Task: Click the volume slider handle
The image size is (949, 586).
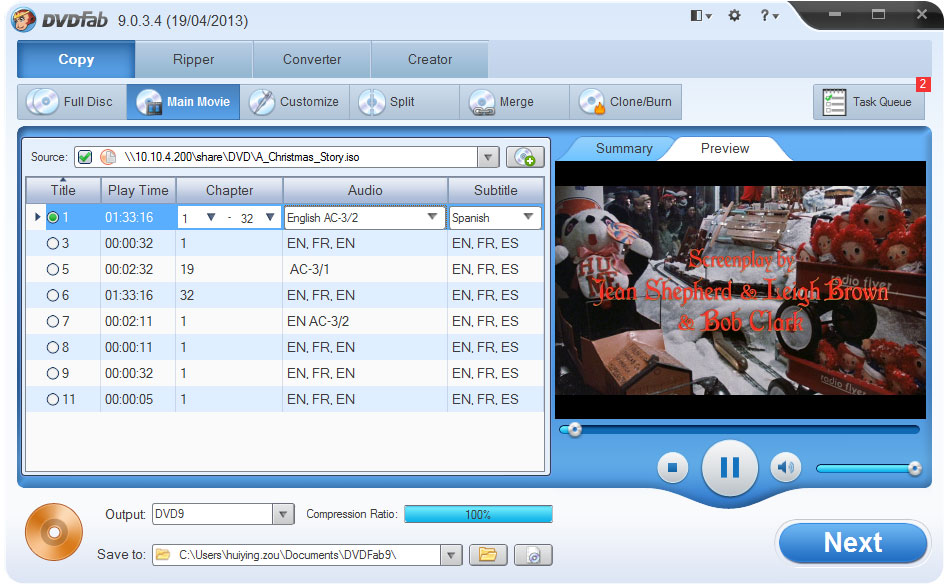Action: pos(915,468)
